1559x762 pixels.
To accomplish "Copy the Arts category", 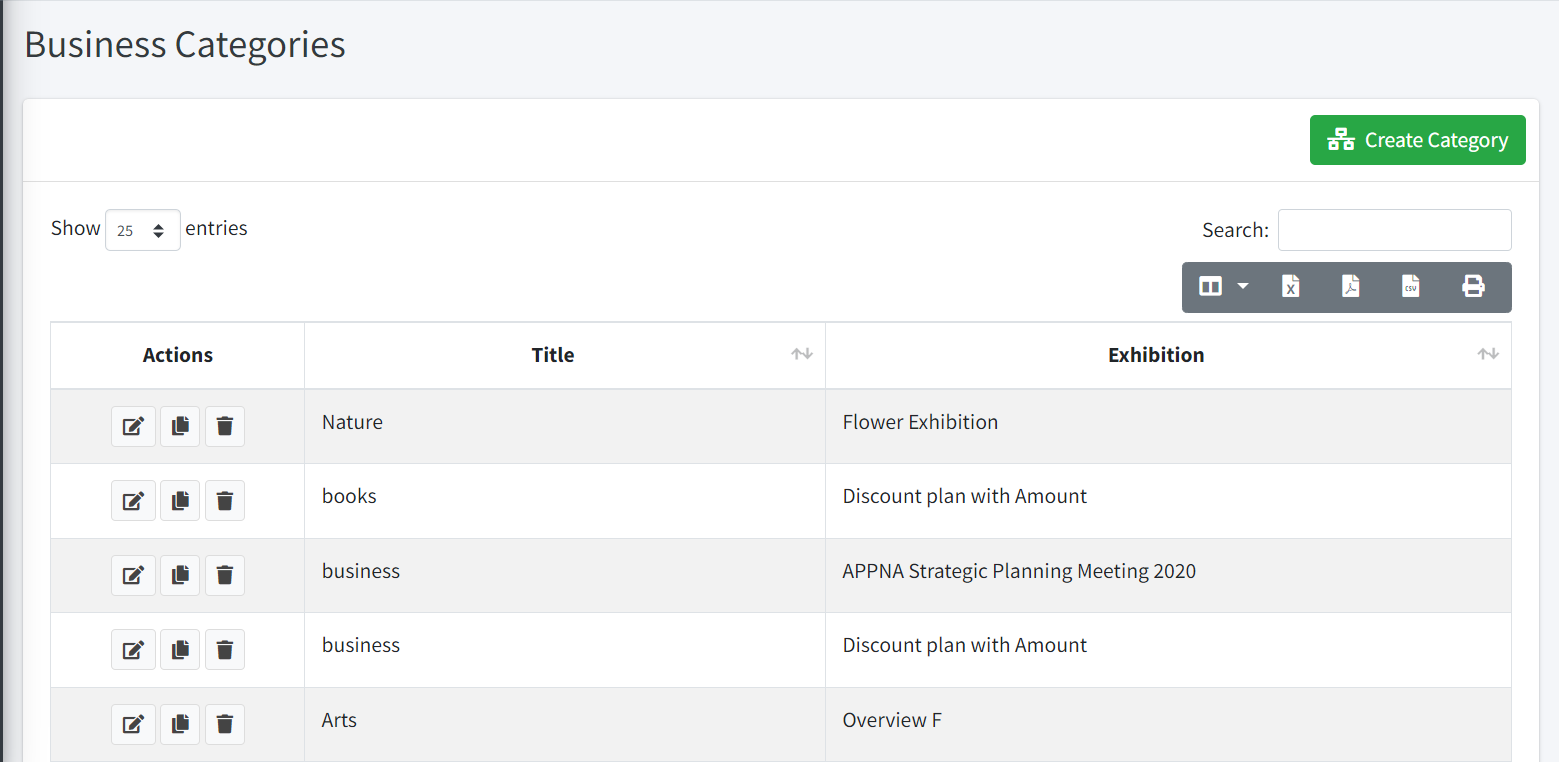I will point(180,724).
